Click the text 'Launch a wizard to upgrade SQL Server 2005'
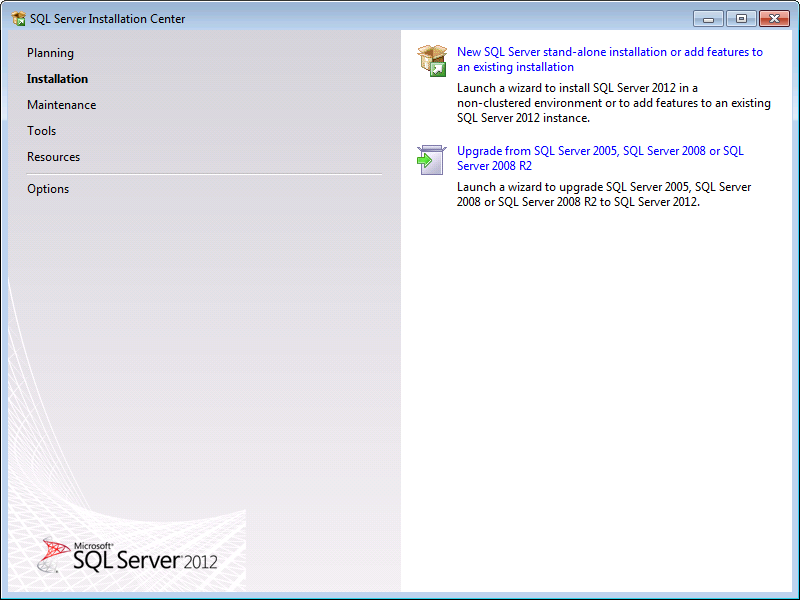800x600 pixels. pos(573,187)
